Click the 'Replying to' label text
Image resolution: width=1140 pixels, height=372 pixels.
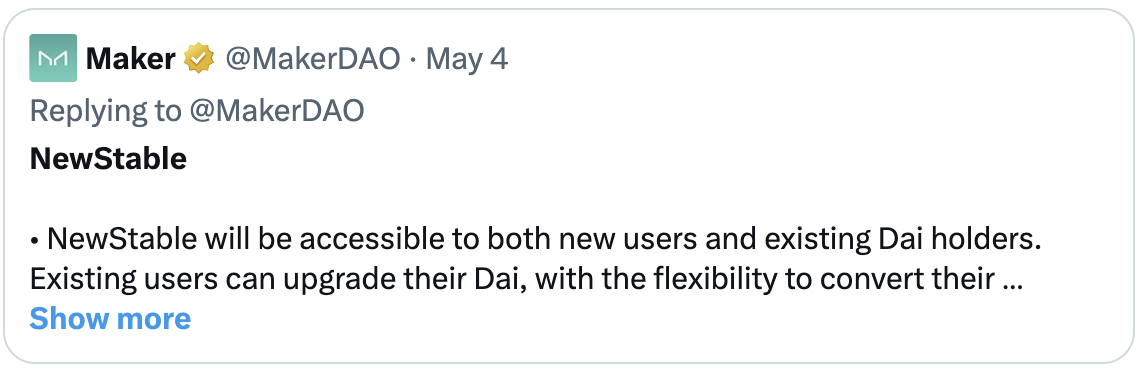[105, 110]
